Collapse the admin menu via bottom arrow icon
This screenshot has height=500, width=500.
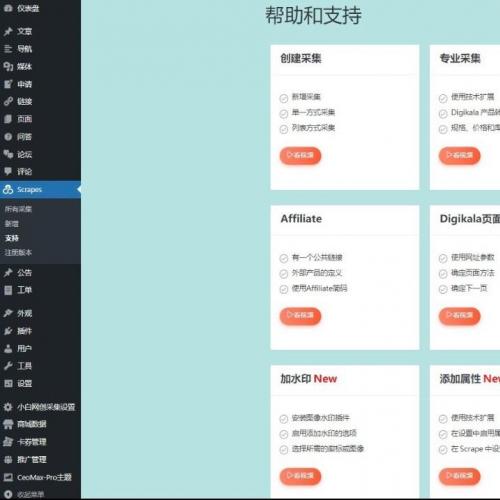pos(8,495)
